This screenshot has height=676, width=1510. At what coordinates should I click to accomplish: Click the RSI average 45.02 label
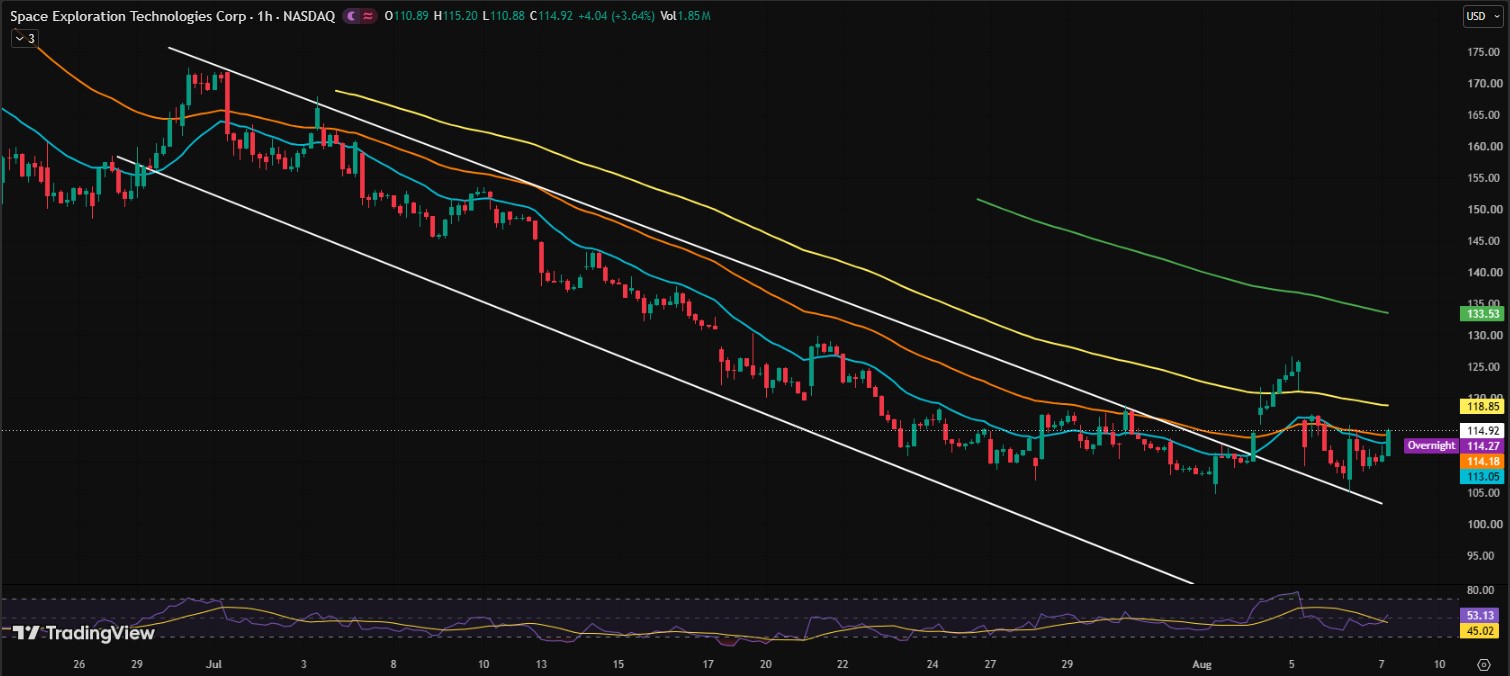1481,631
